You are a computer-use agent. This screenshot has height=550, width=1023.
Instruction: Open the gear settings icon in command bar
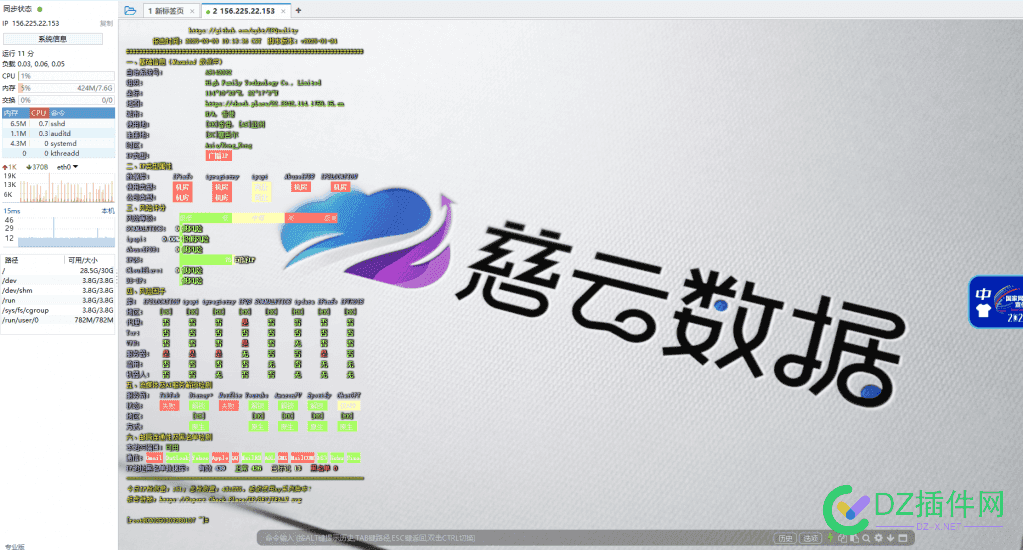click(x=878, y=538)
